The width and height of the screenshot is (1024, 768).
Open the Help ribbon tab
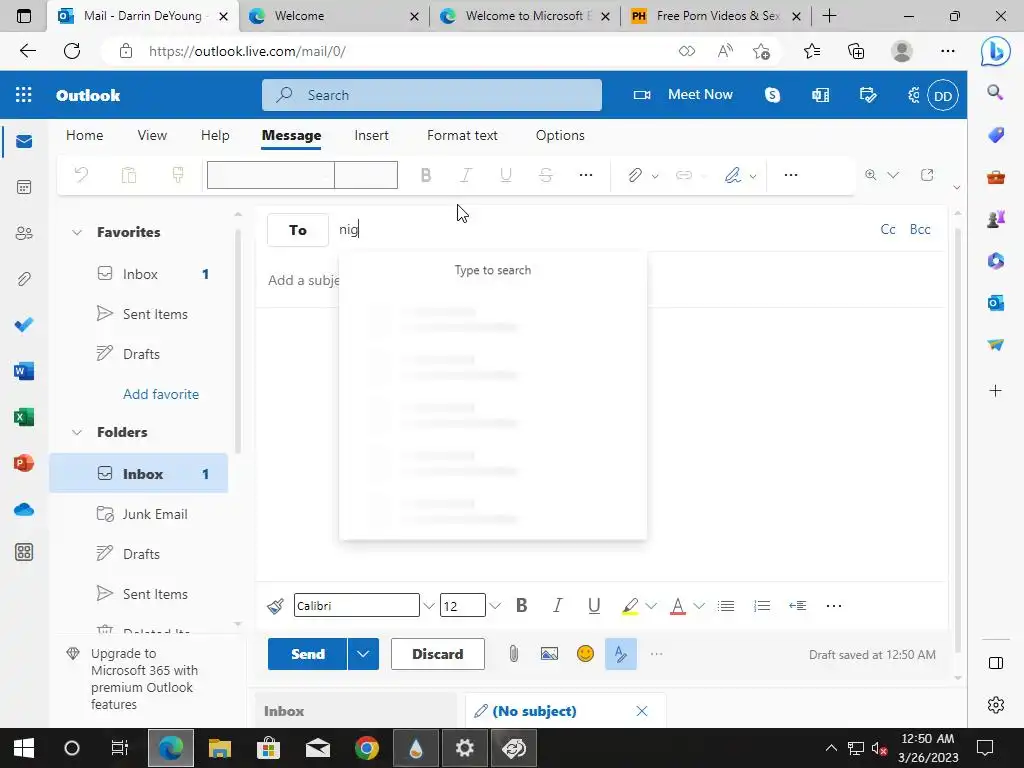point(215,135)
